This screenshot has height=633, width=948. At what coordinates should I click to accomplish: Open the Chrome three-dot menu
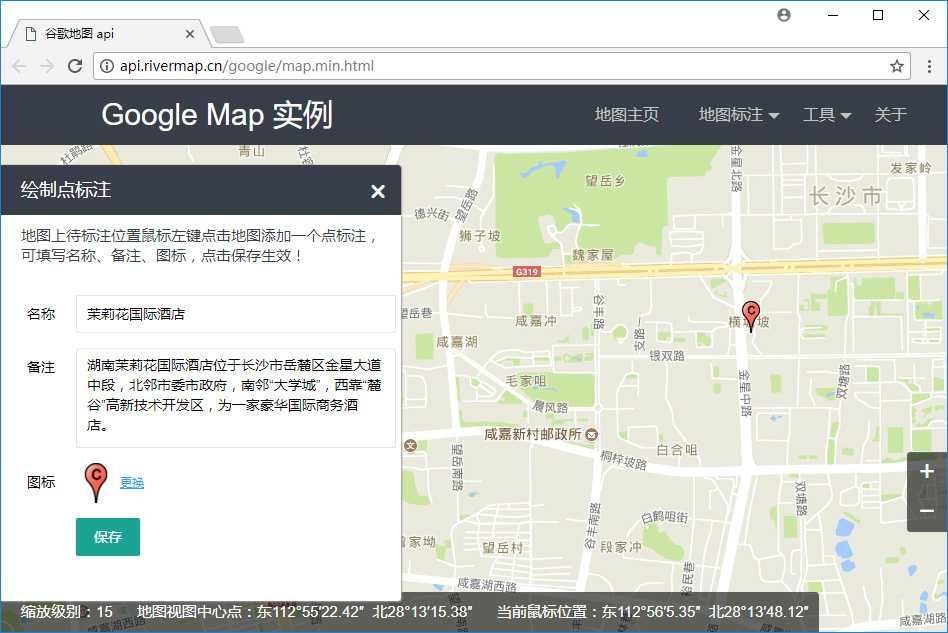pos(929,66)
